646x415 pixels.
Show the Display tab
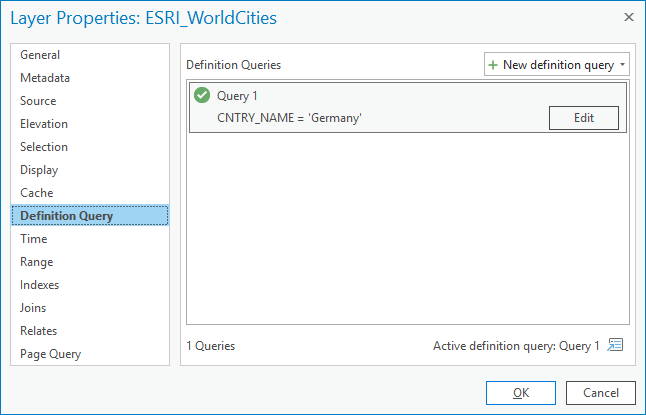[x=90, y=170]
